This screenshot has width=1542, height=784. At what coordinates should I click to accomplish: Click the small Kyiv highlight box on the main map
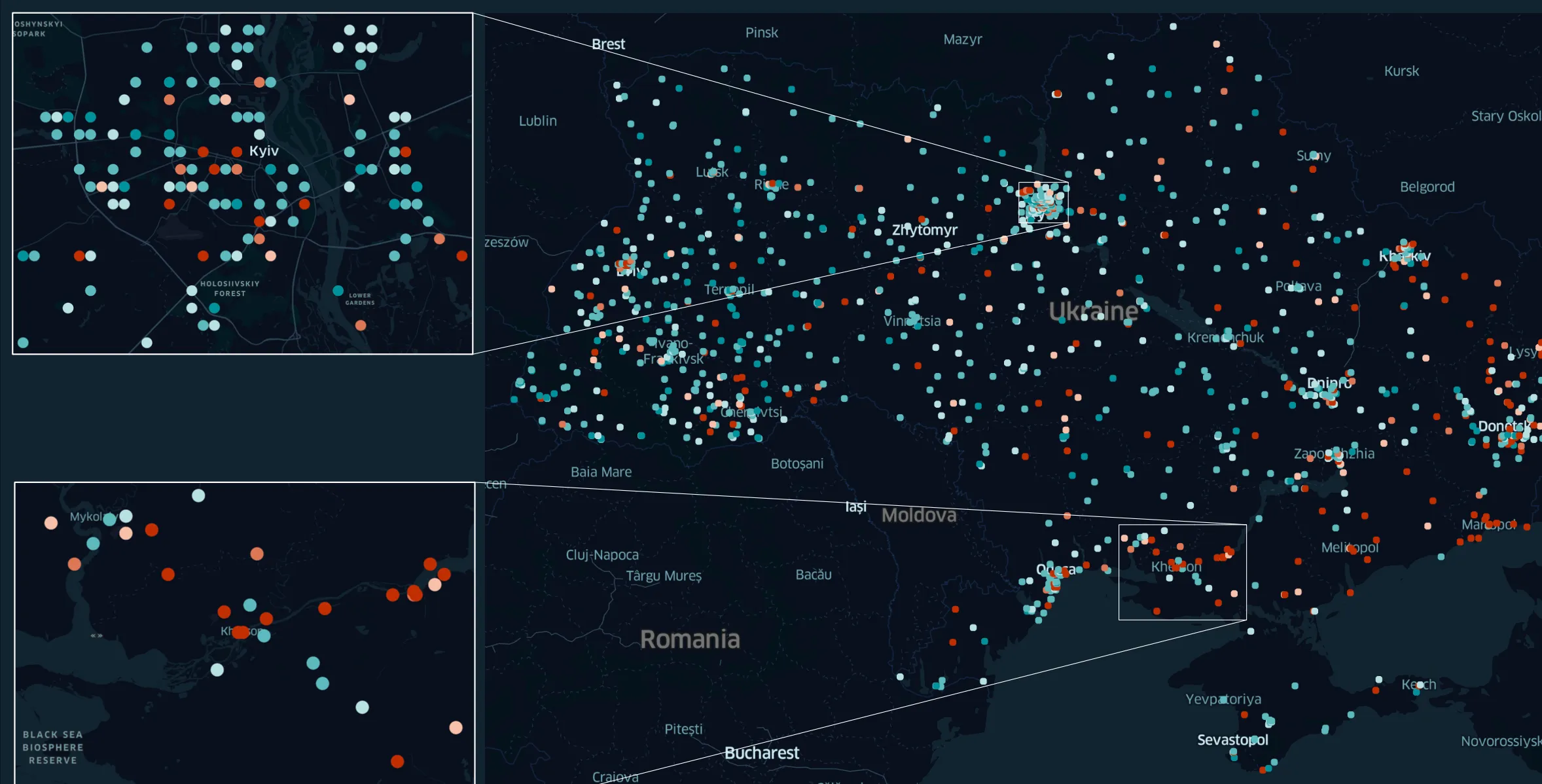coord(1043,203)
